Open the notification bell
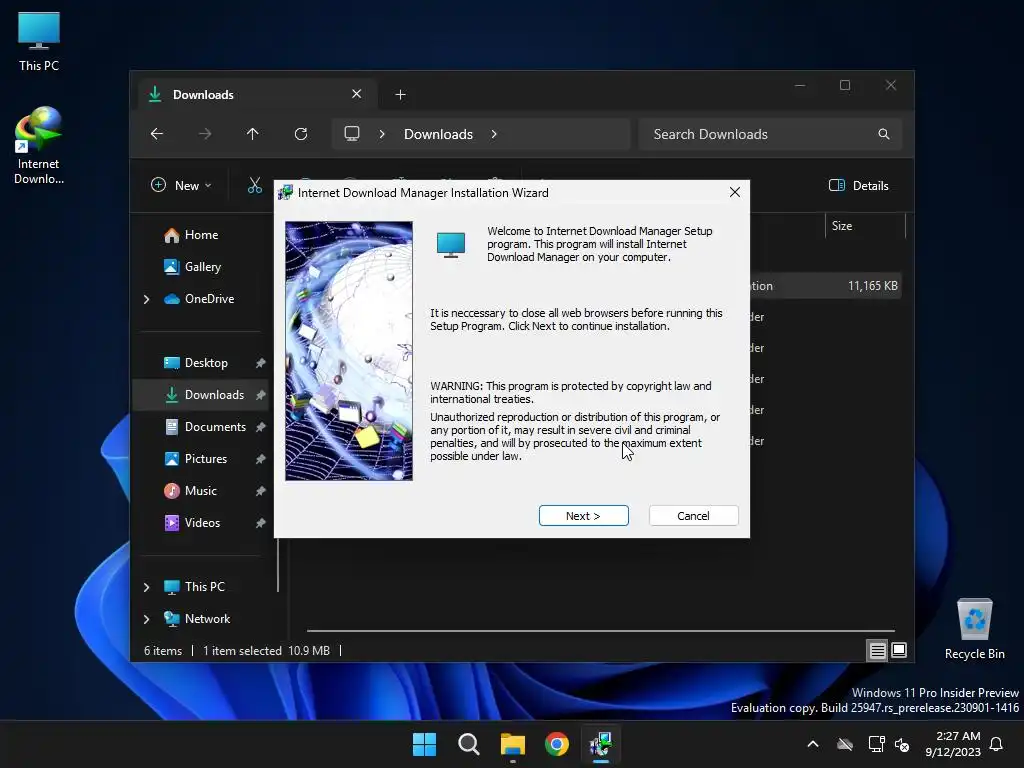Screen dimensions: 1024x768 (x=997, y=744)
